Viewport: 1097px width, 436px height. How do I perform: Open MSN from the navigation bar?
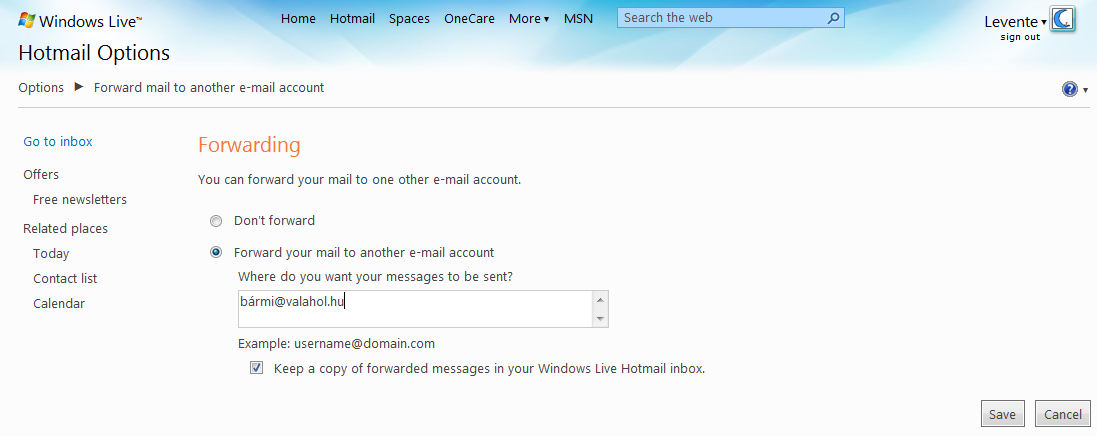pos(579,19)
